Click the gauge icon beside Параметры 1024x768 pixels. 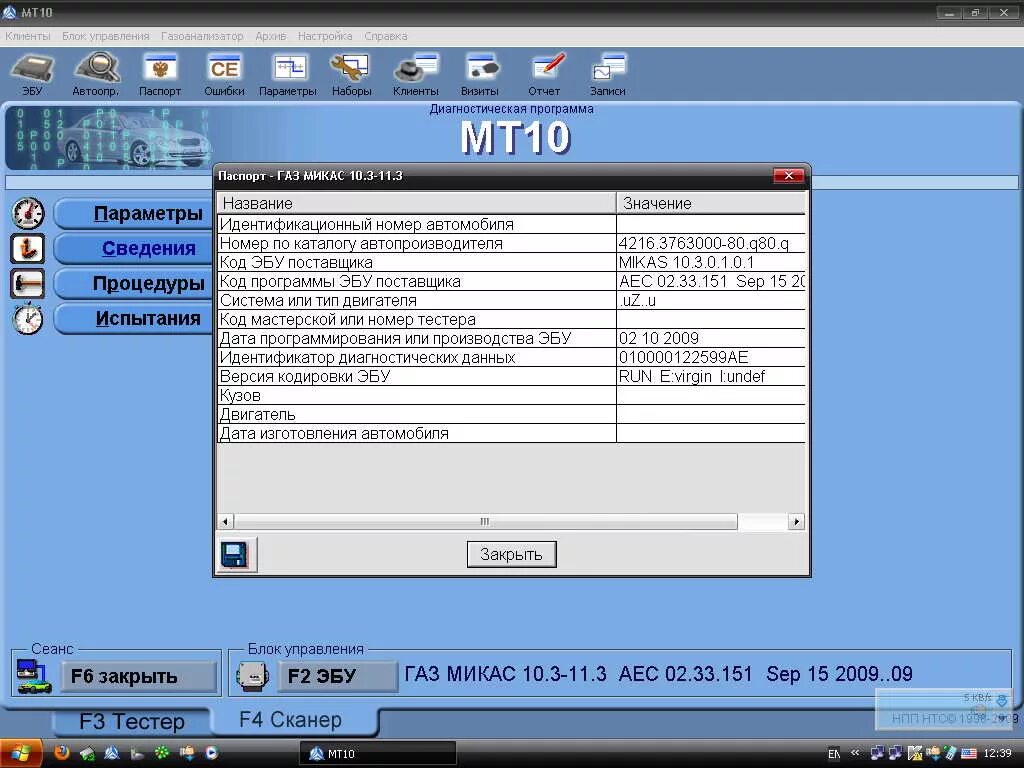tap(28, 214)
